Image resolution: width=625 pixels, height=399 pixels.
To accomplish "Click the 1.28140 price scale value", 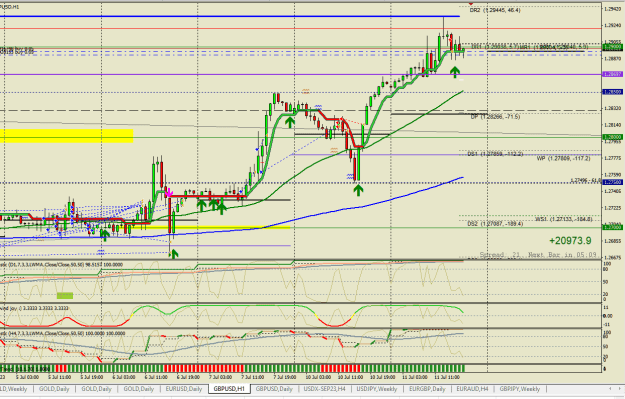I will 612,125.
